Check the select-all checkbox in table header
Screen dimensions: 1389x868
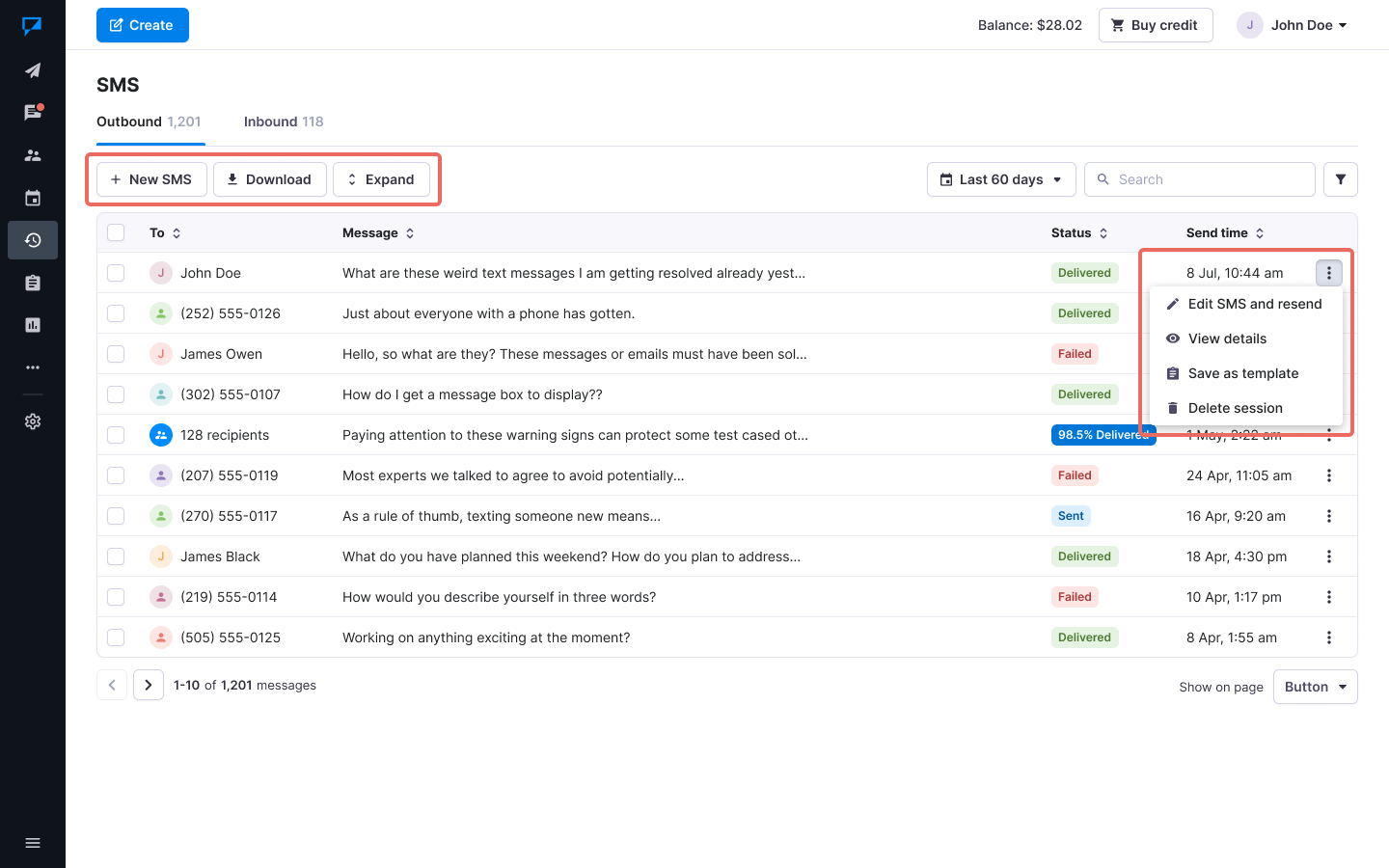point(116,232)
